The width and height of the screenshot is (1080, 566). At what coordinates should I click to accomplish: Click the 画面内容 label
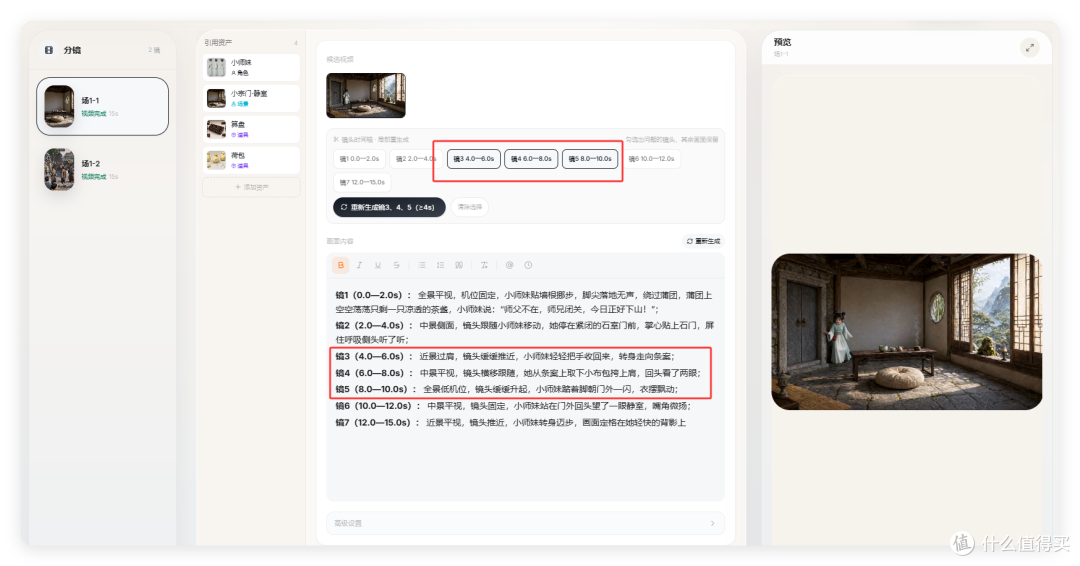340,242
